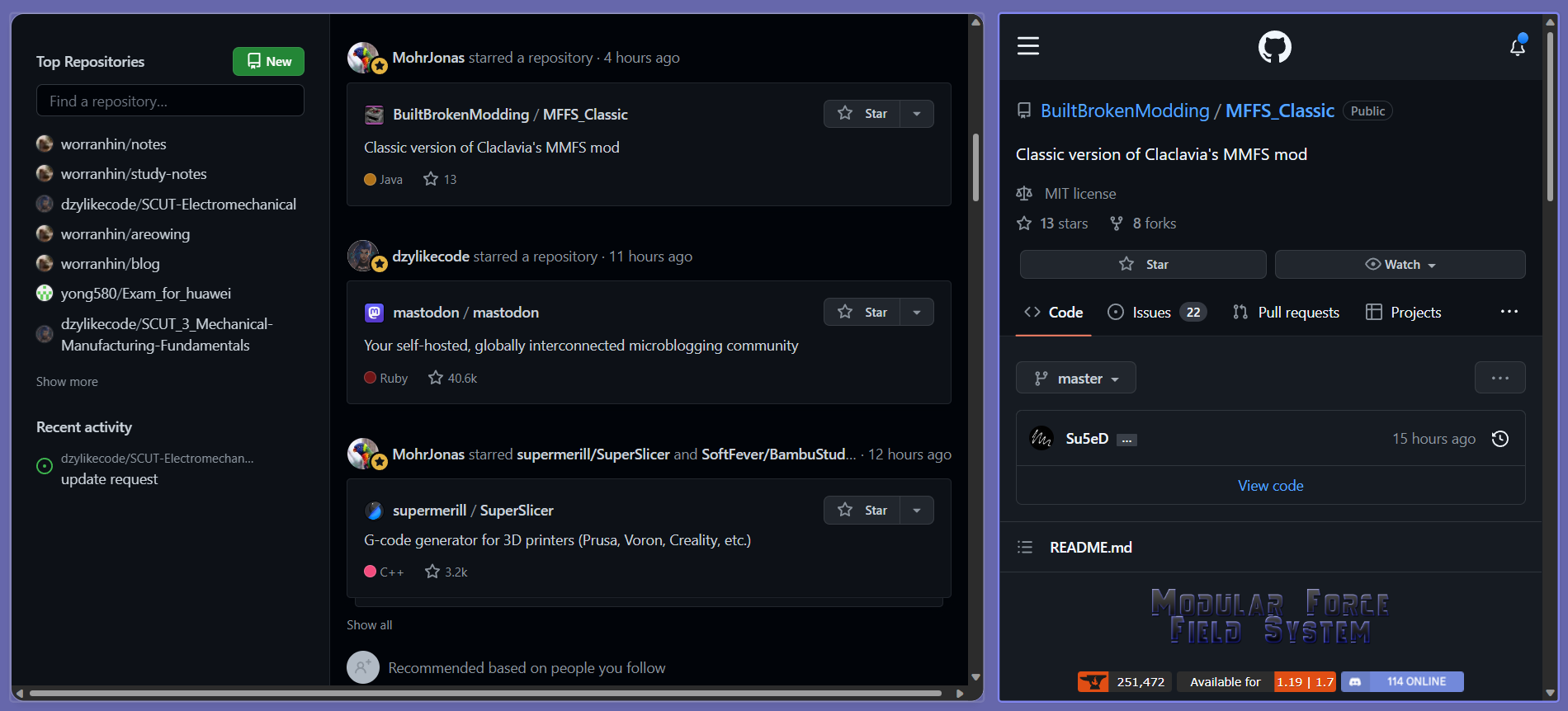
Task: Star MFFS_Classic in the right repo panel
Action: coord(1143,264)
